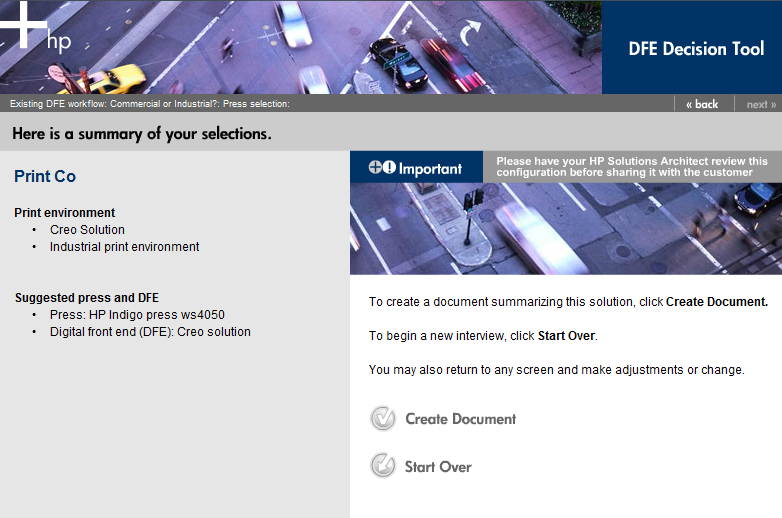Click the exclamation icon beside Important

tap(389, 168)
